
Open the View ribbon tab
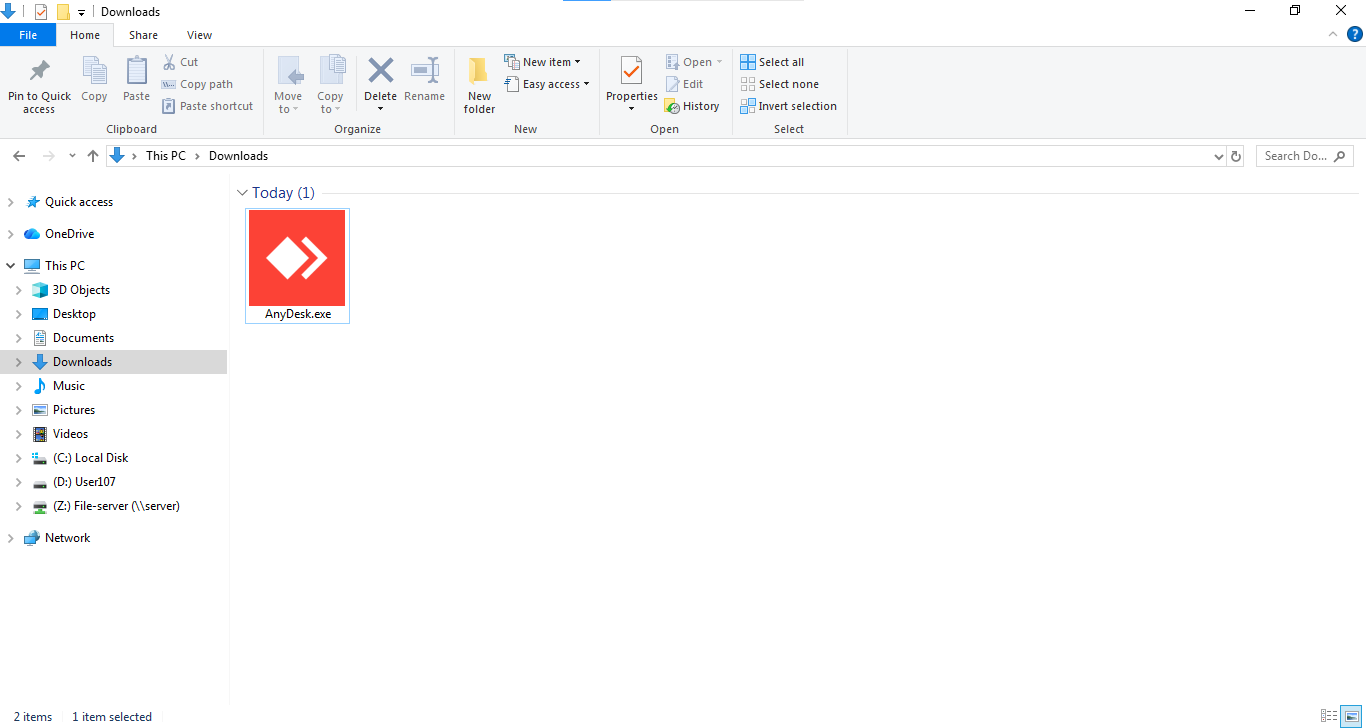pos(199,35)
